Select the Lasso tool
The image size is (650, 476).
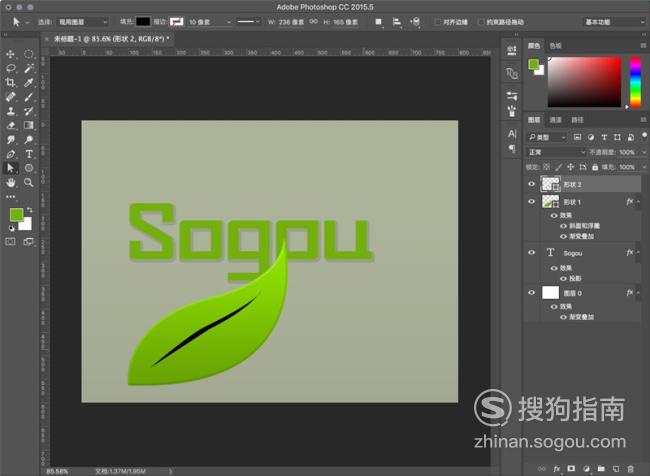point(10,68)
